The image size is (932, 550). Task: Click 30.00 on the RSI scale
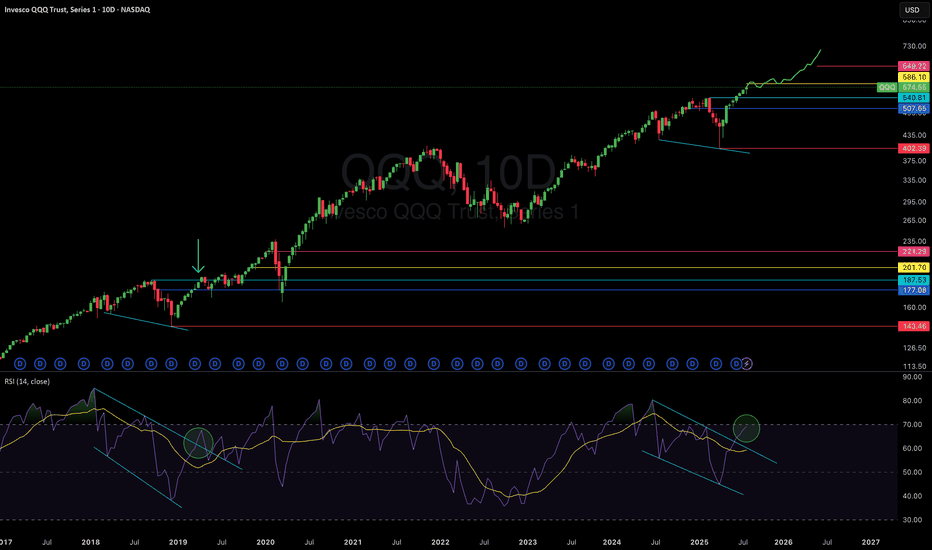point(912,520)
